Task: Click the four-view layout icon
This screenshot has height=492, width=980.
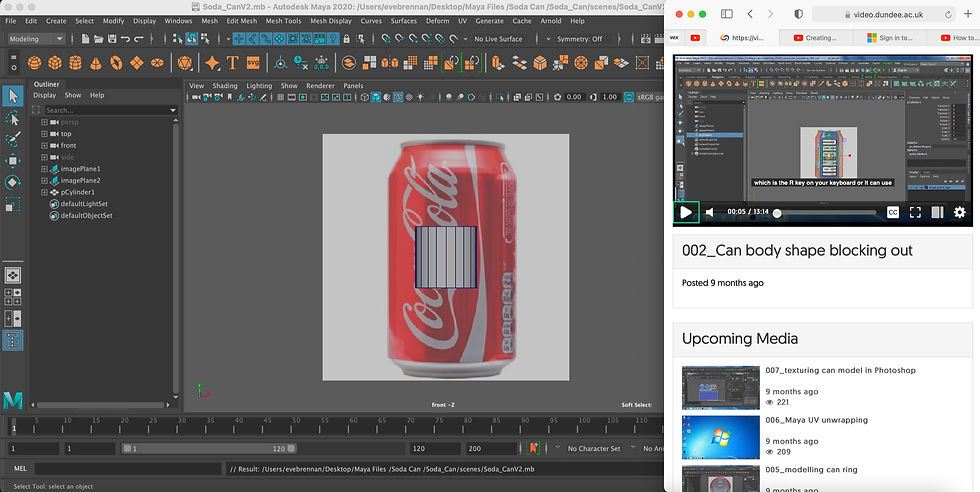Action: (12, 297)
